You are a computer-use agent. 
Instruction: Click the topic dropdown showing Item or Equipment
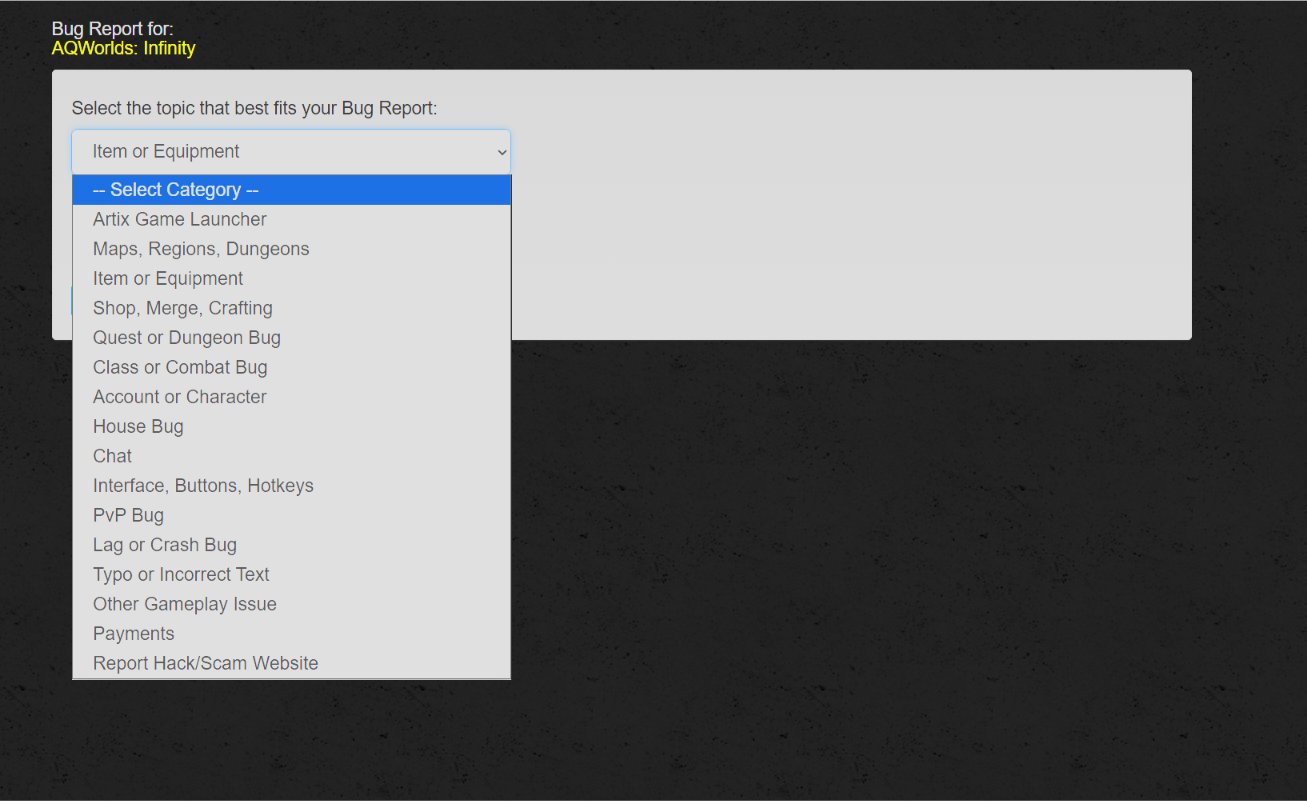point(291,152)
